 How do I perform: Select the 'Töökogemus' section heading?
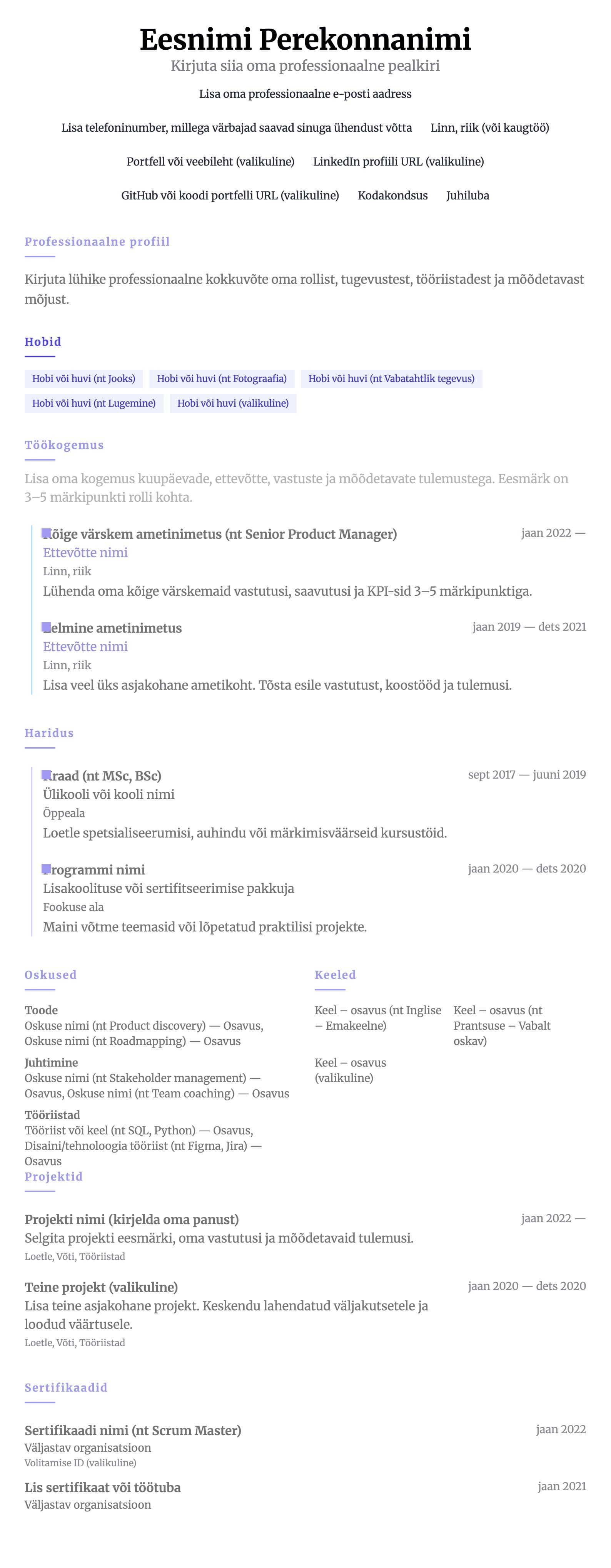64,445
